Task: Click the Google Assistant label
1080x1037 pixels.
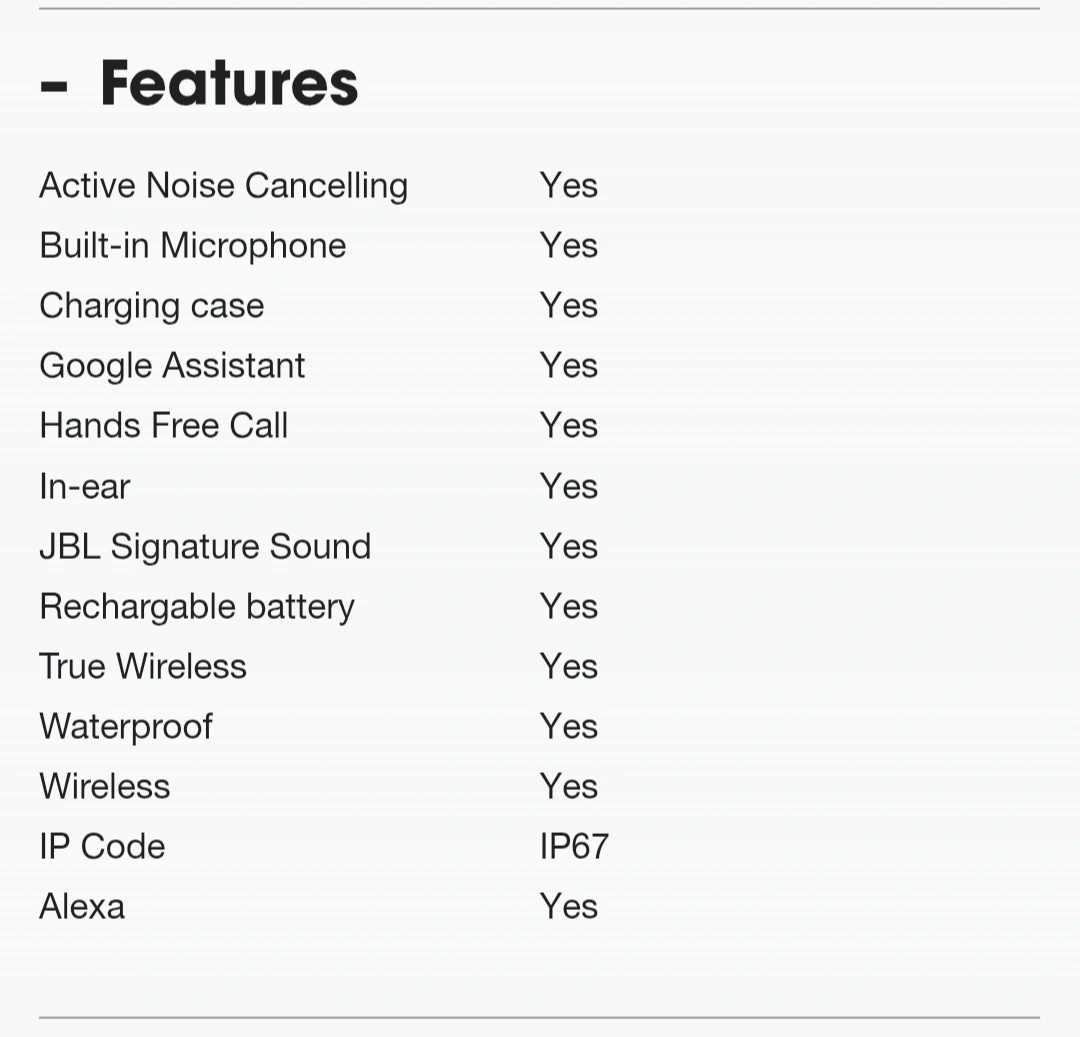Action: 172,366
